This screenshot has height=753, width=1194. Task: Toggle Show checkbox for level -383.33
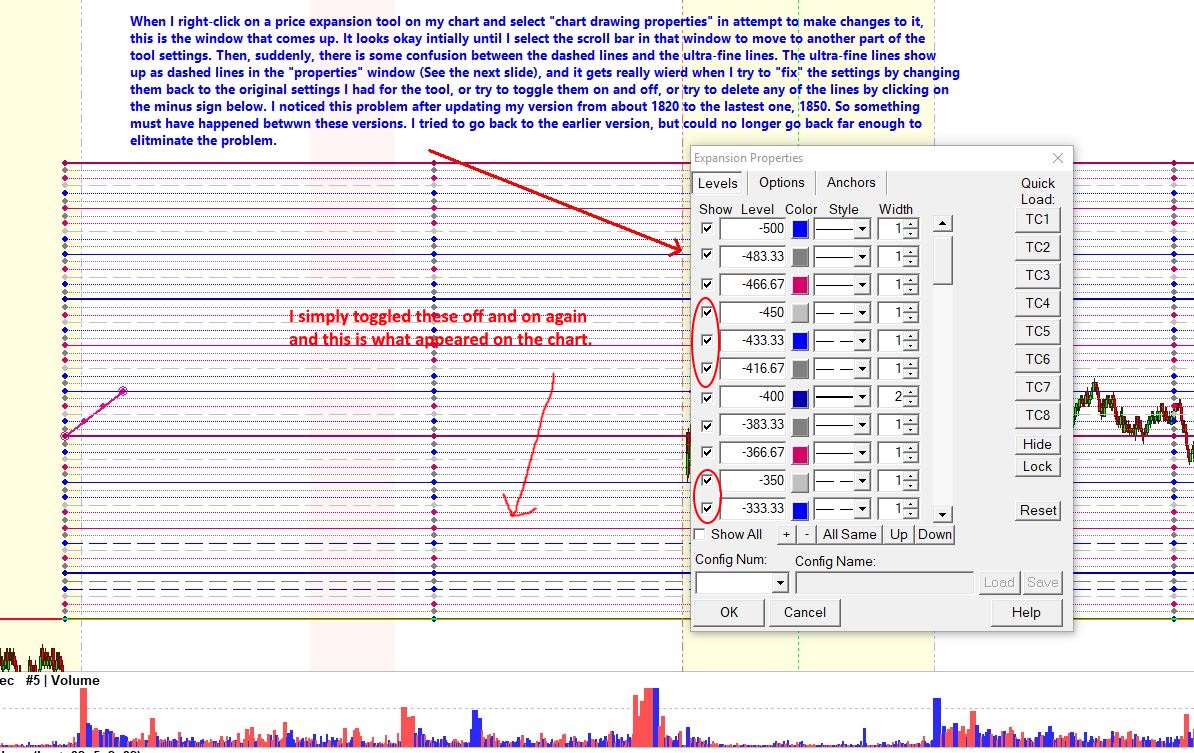pos(707,425)
